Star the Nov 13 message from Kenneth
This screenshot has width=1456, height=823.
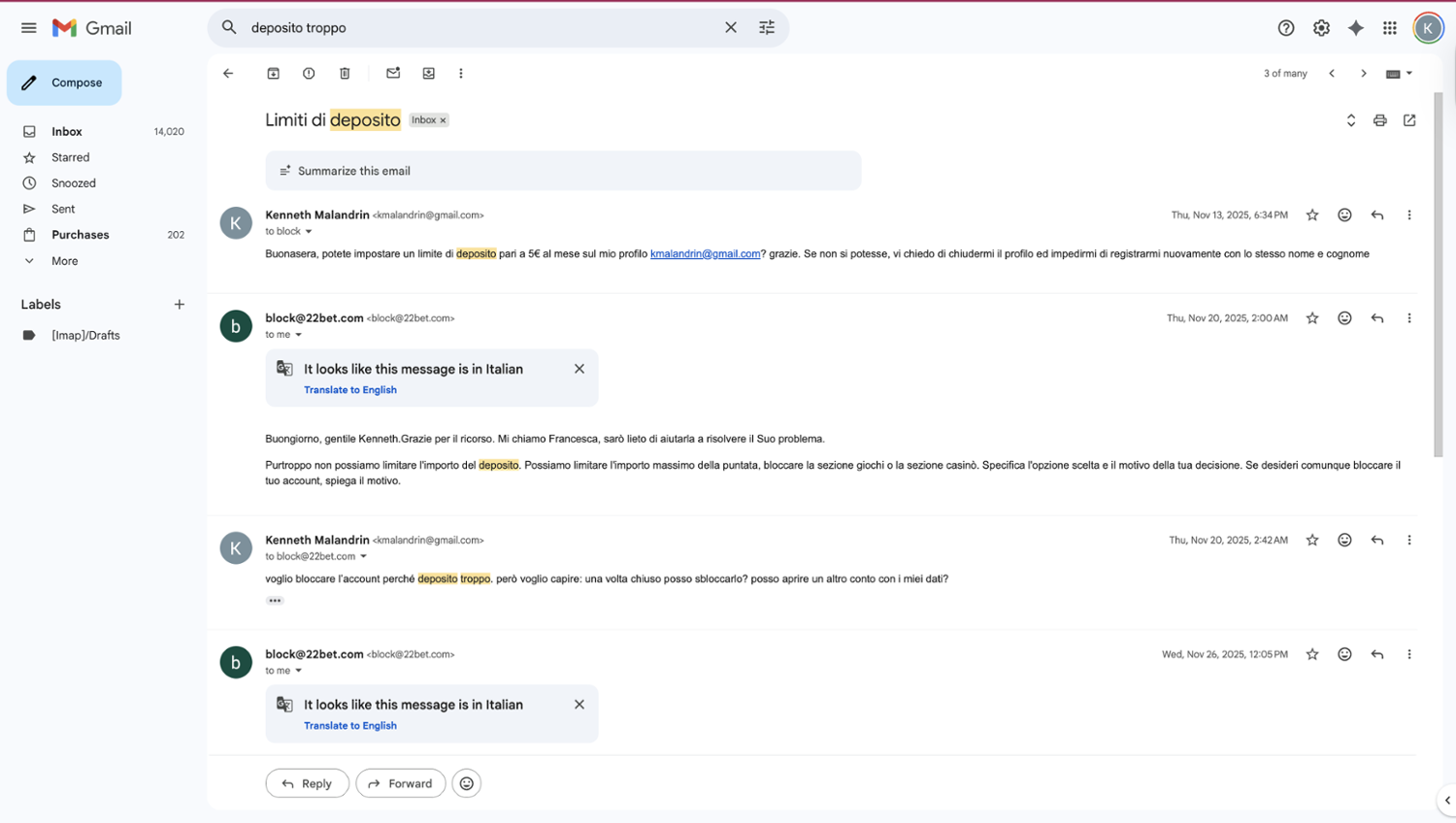click(1312, 215)
